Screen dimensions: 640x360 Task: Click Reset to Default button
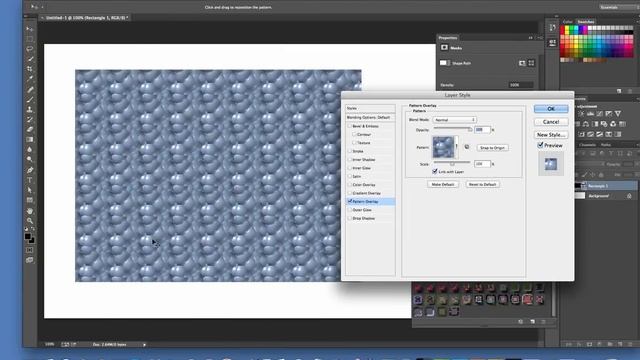[482, 184]
